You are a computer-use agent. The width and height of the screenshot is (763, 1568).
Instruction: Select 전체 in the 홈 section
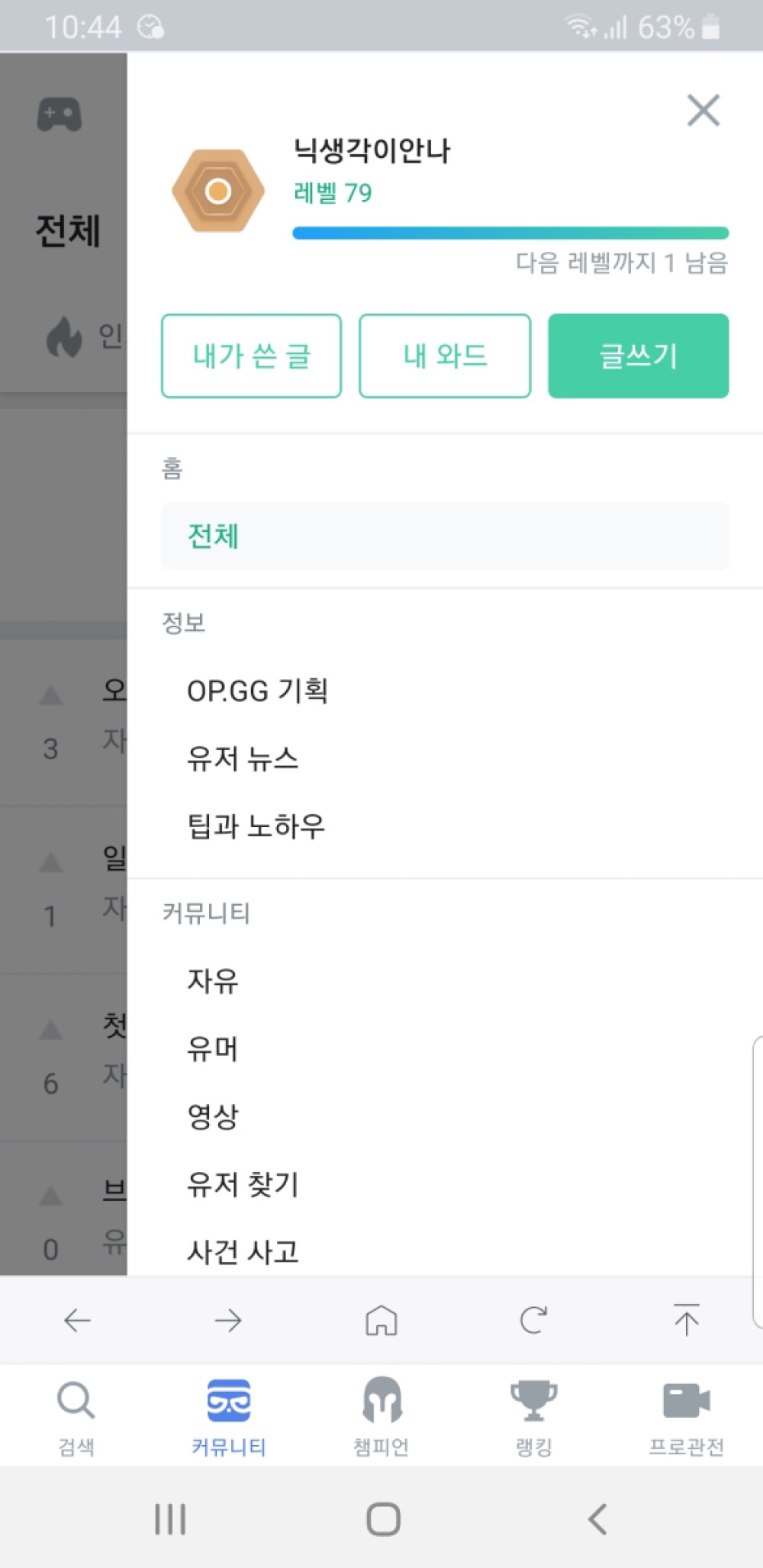point(445,536)
